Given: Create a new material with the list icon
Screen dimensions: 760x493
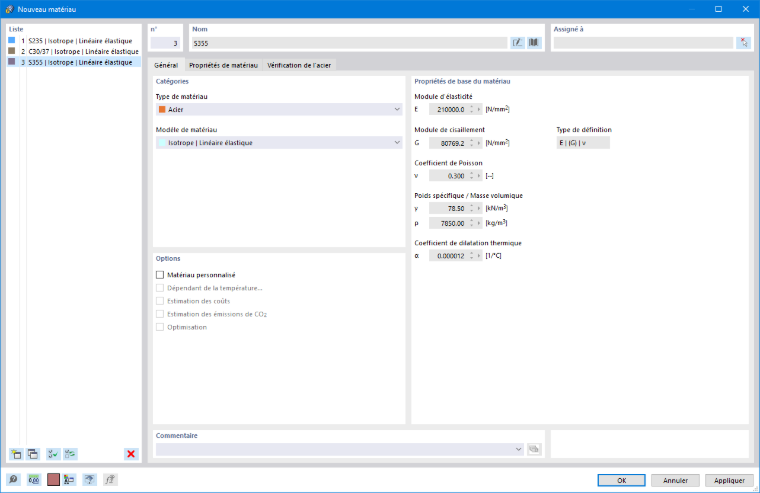Looking at the screenshot, I should click(16, 454).
